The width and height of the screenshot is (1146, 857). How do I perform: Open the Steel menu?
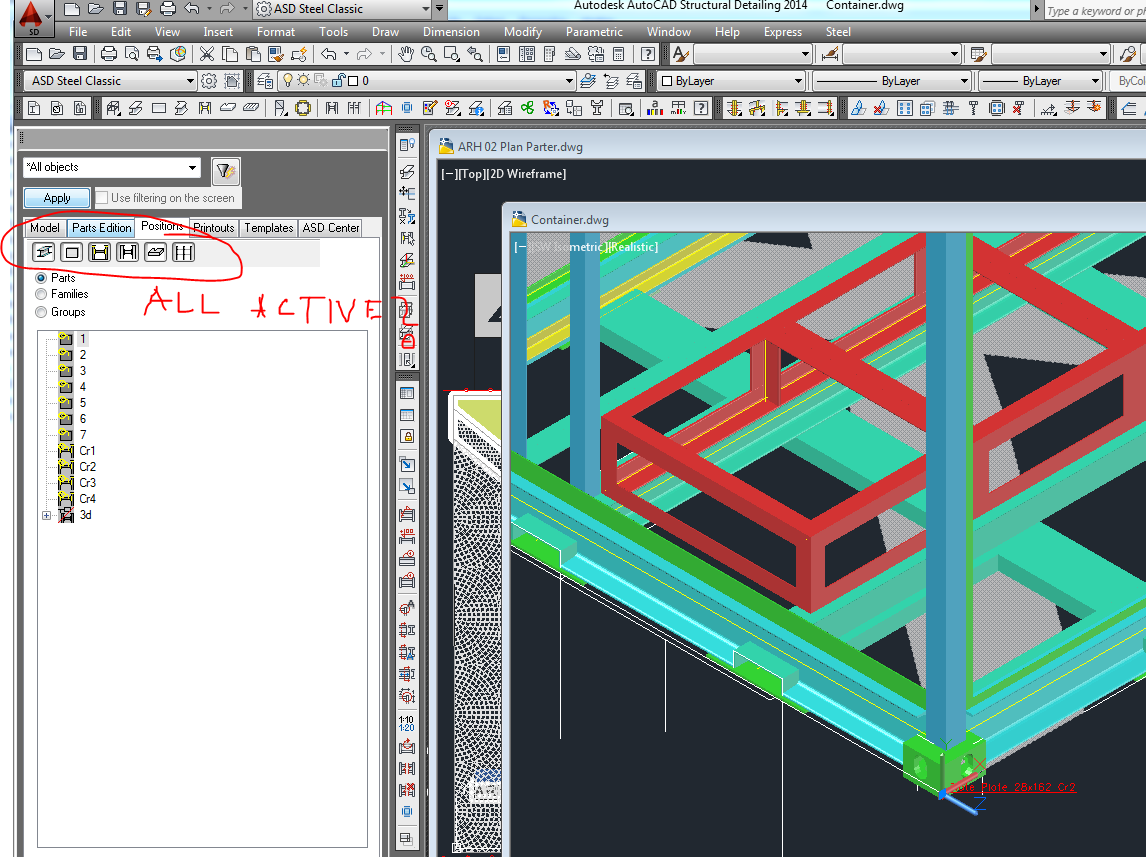point(838,31)
